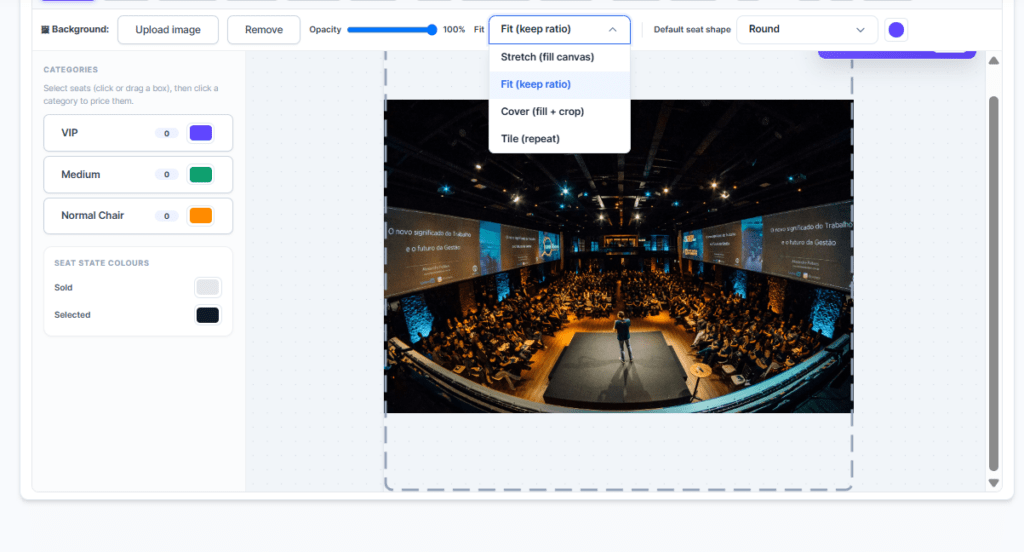This screenshot has height=552, width=1024.
Task: Click the Background label icon
Action: (x=45, y=29)
